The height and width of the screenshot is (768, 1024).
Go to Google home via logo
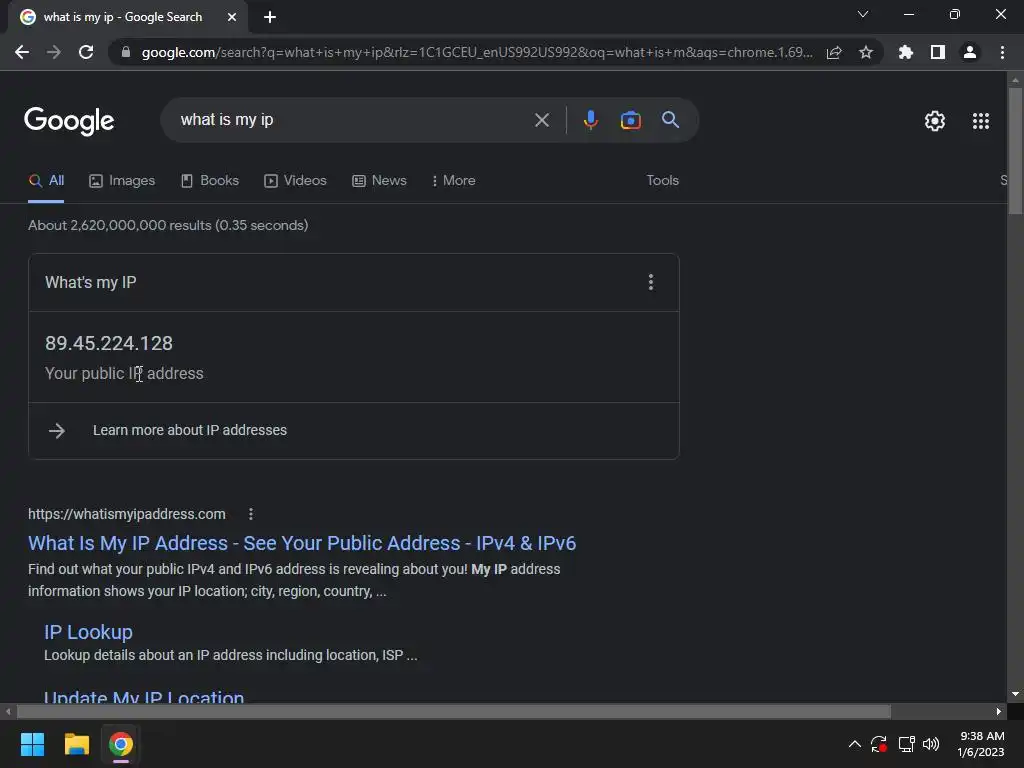tap(69, 121)
